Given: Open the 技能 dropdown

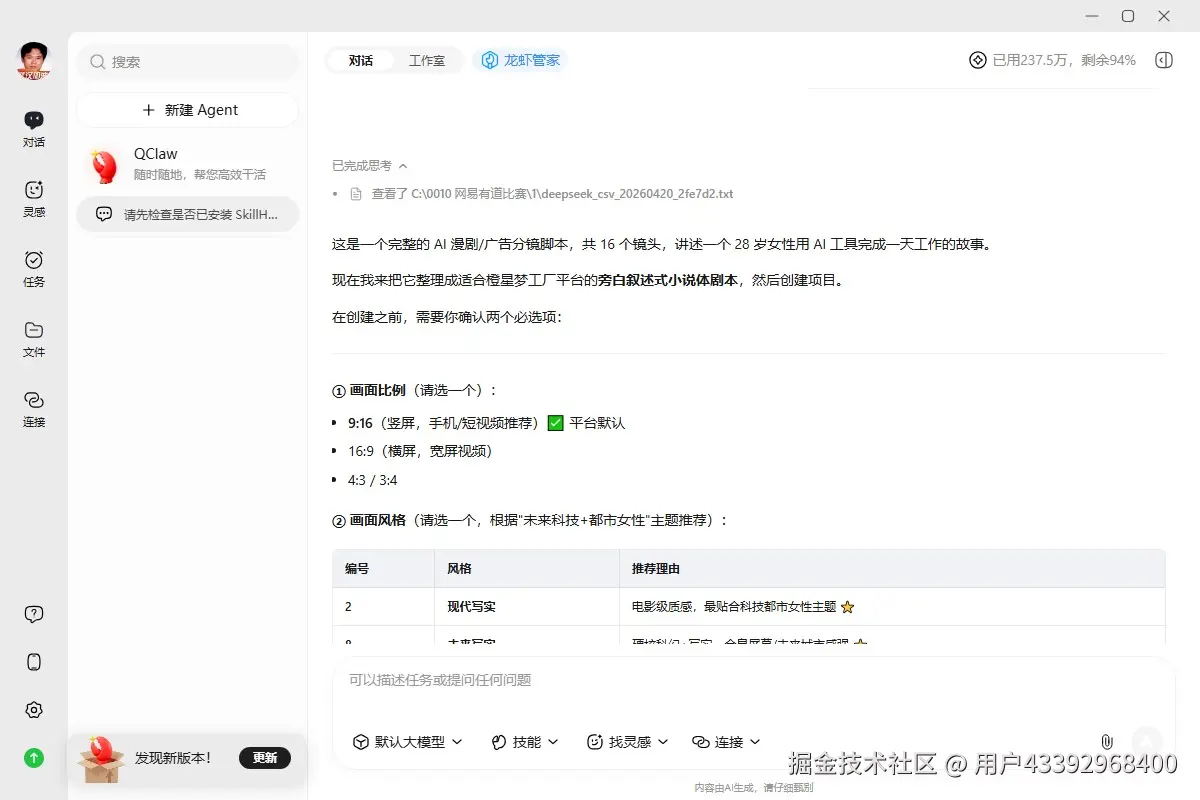Looking at the screenshot, I should coord(523,742).
